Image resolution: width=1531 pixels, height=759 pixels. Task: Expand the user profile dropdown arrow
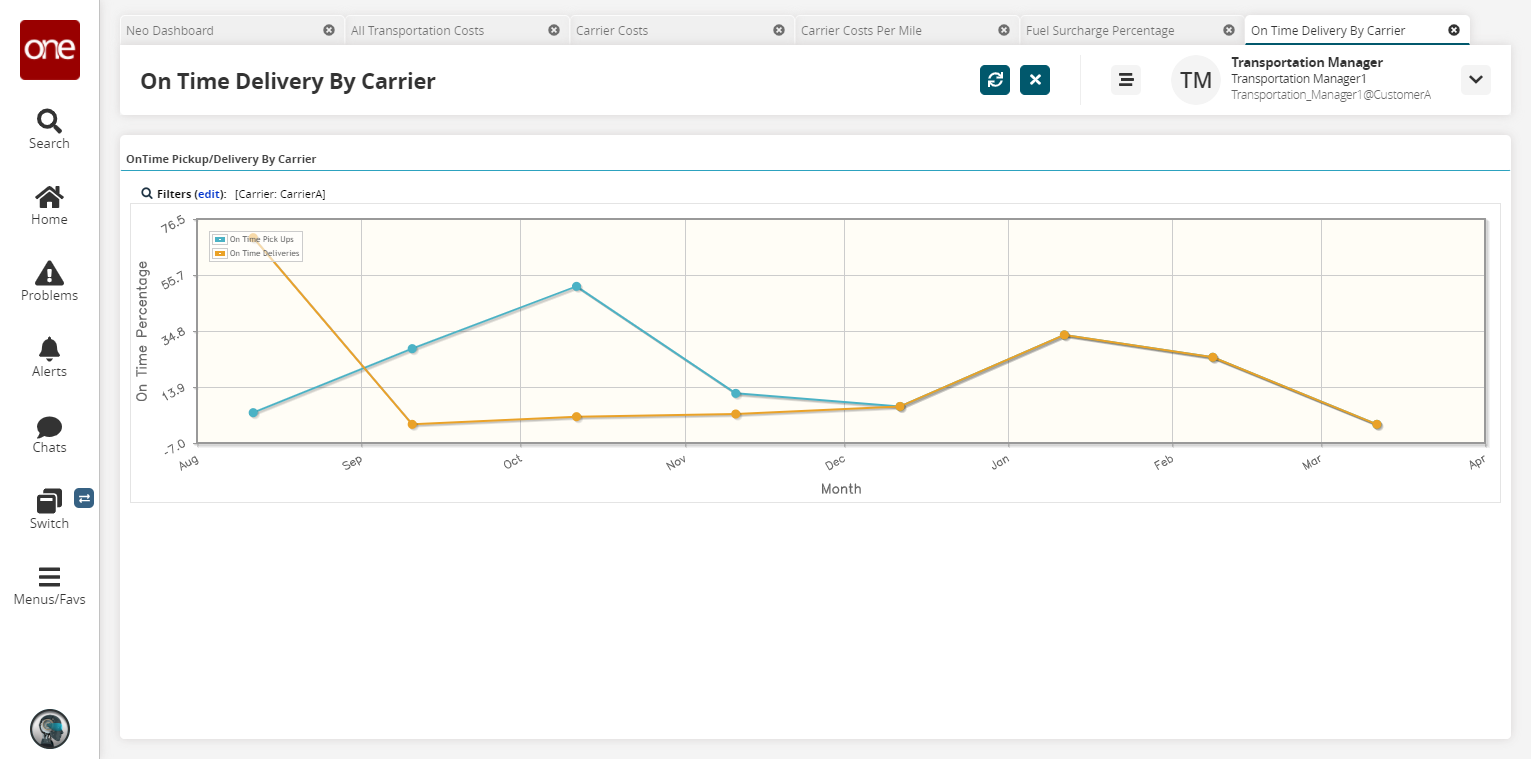[1475, 80]
